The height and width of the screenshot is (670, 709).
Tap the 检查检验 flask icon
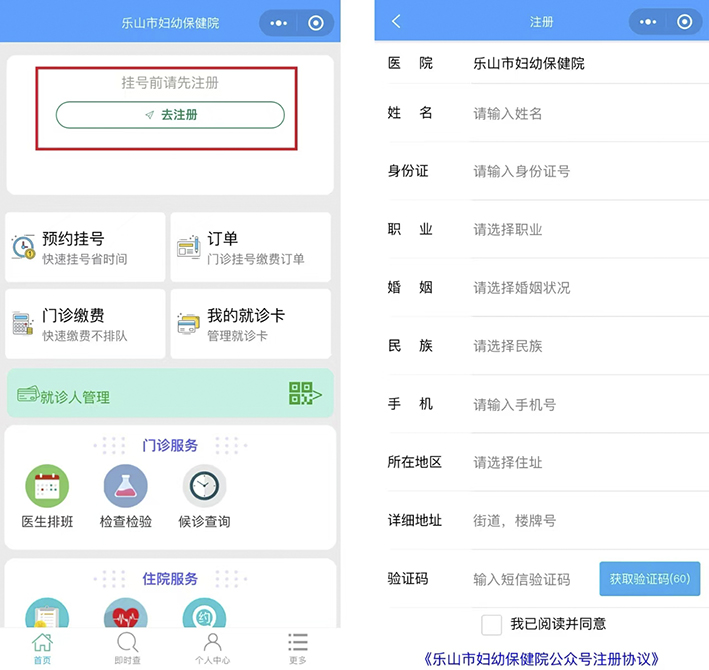[126, 487]
